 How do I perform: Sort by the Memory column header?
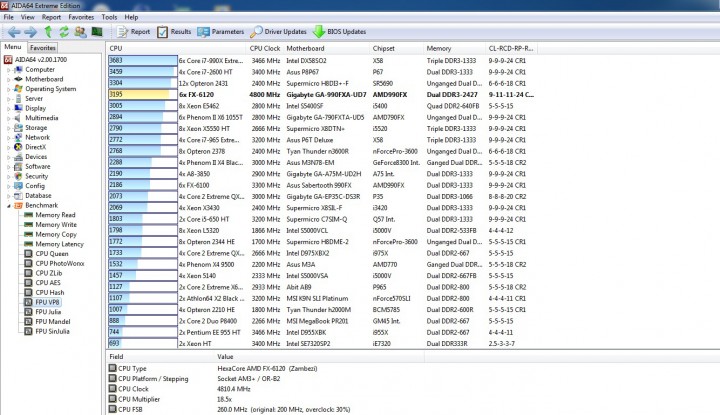pos(454,48)
